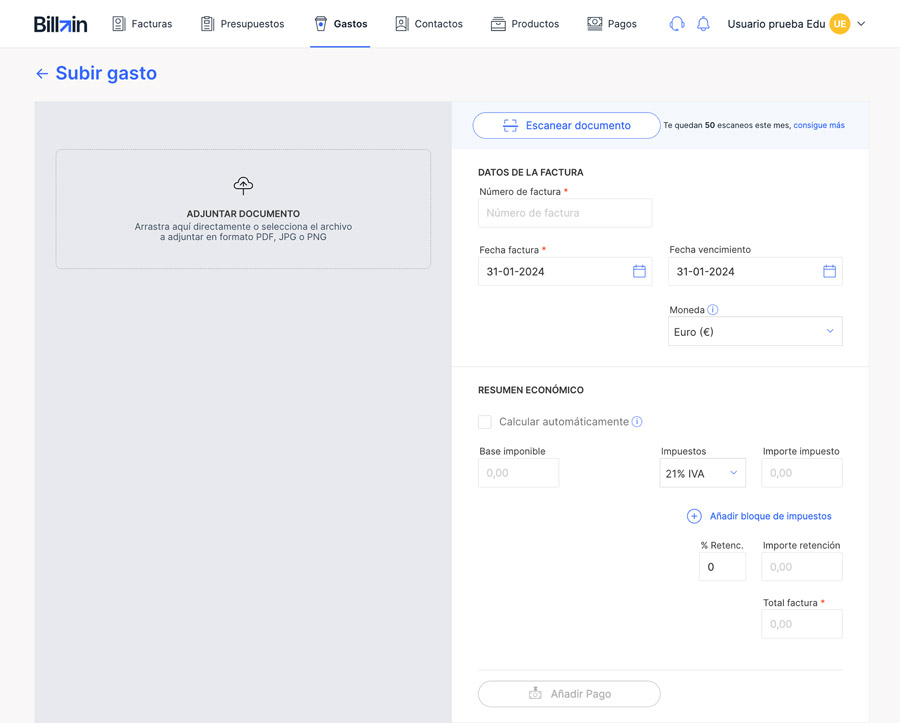Click the plus icon to add tax block
Viewport: 900px width, 723px height.
coord(694,516)
